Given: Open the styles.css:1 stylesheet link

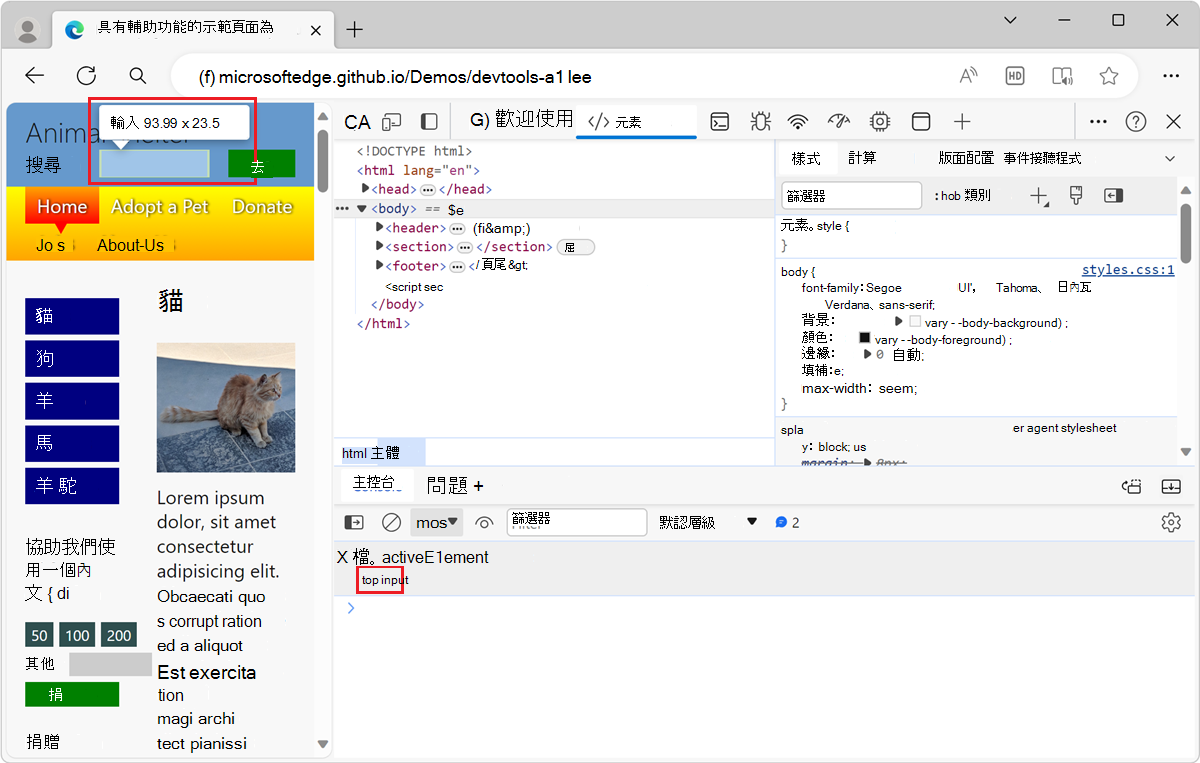Looking at the screenshot, I should point(1128,269).
